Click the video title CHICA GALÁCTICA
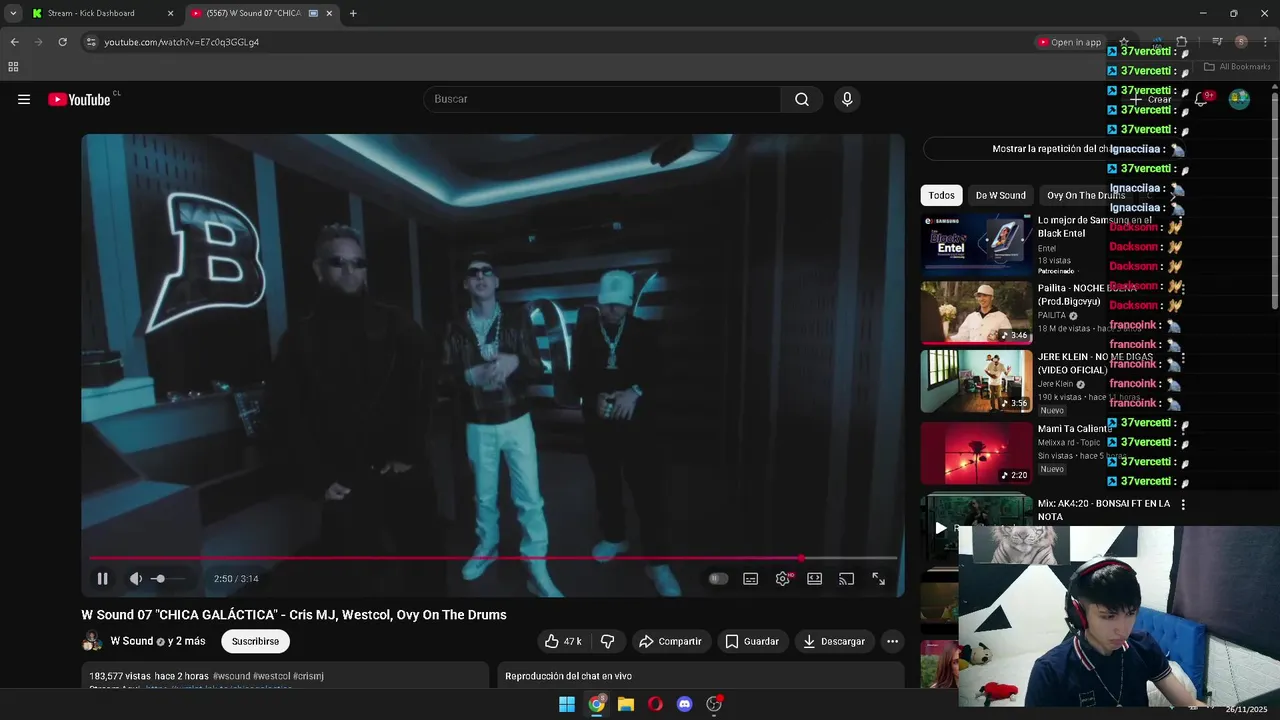The width and height of the screenshot is (1280, 720). point(294,615)
